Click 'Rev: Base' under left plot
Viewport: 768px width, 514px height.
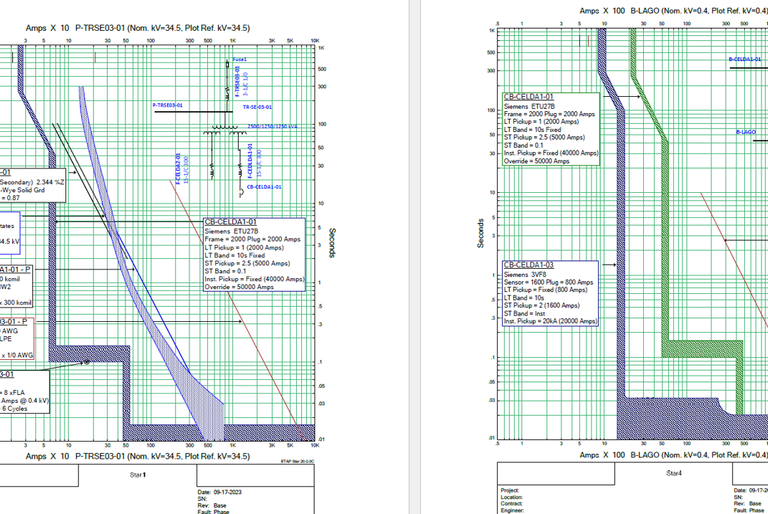tap(212, 505)
